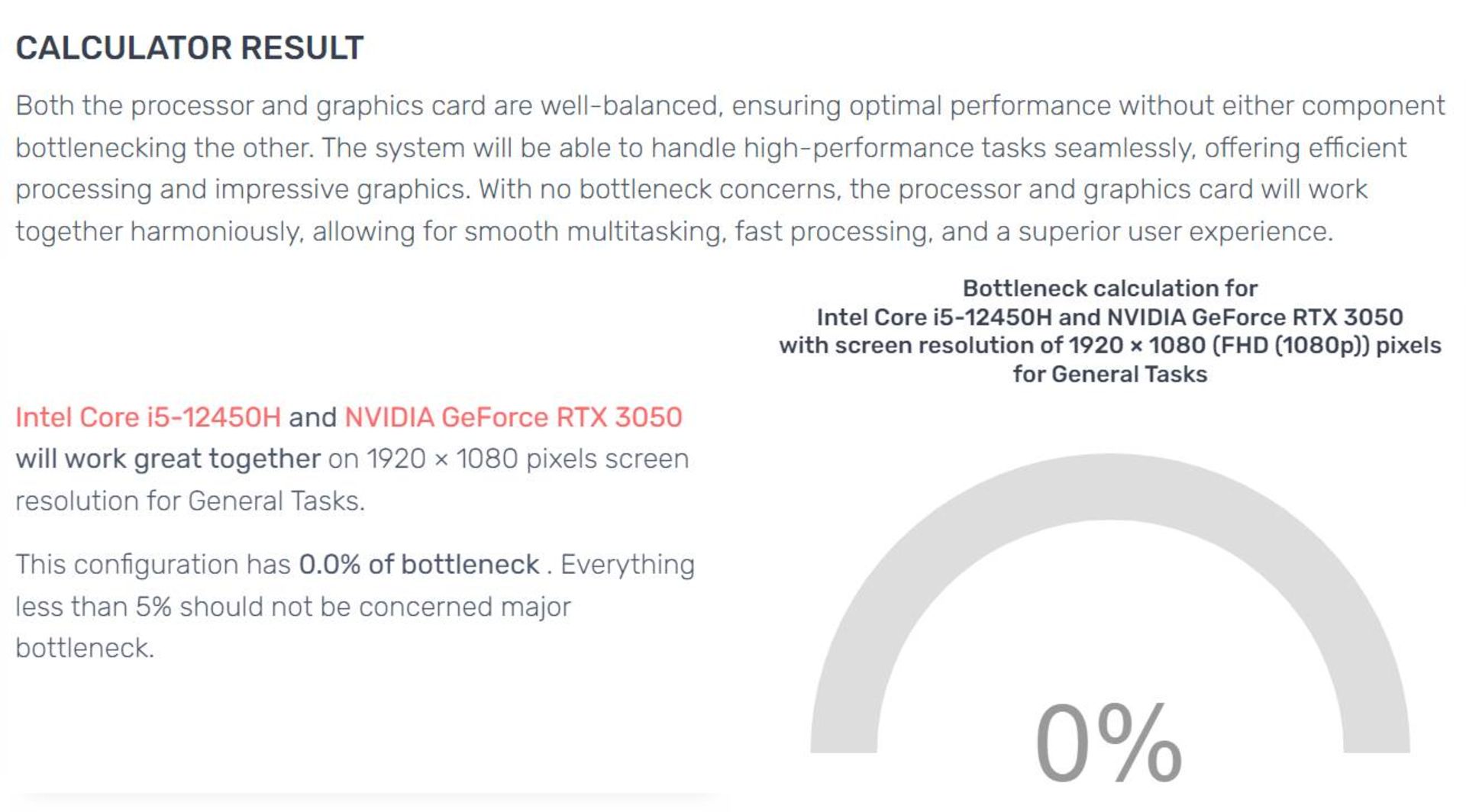Screen dimensions: 1466x812
Task: Click the left end of the gauge arc
Action: pyautogui.click(x=844, y=733)
